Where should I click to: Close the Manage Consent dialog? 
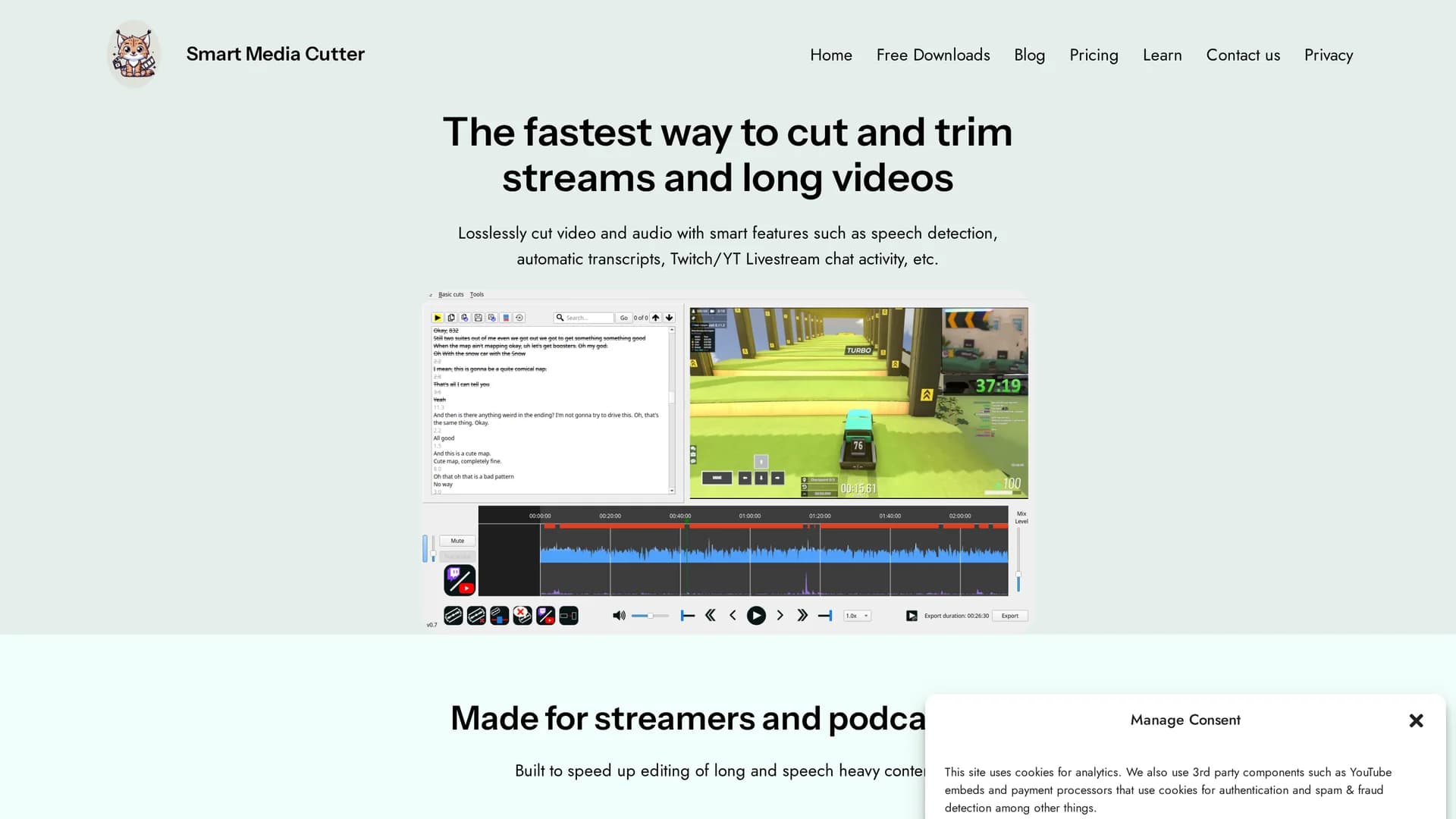click(1416, 720)
